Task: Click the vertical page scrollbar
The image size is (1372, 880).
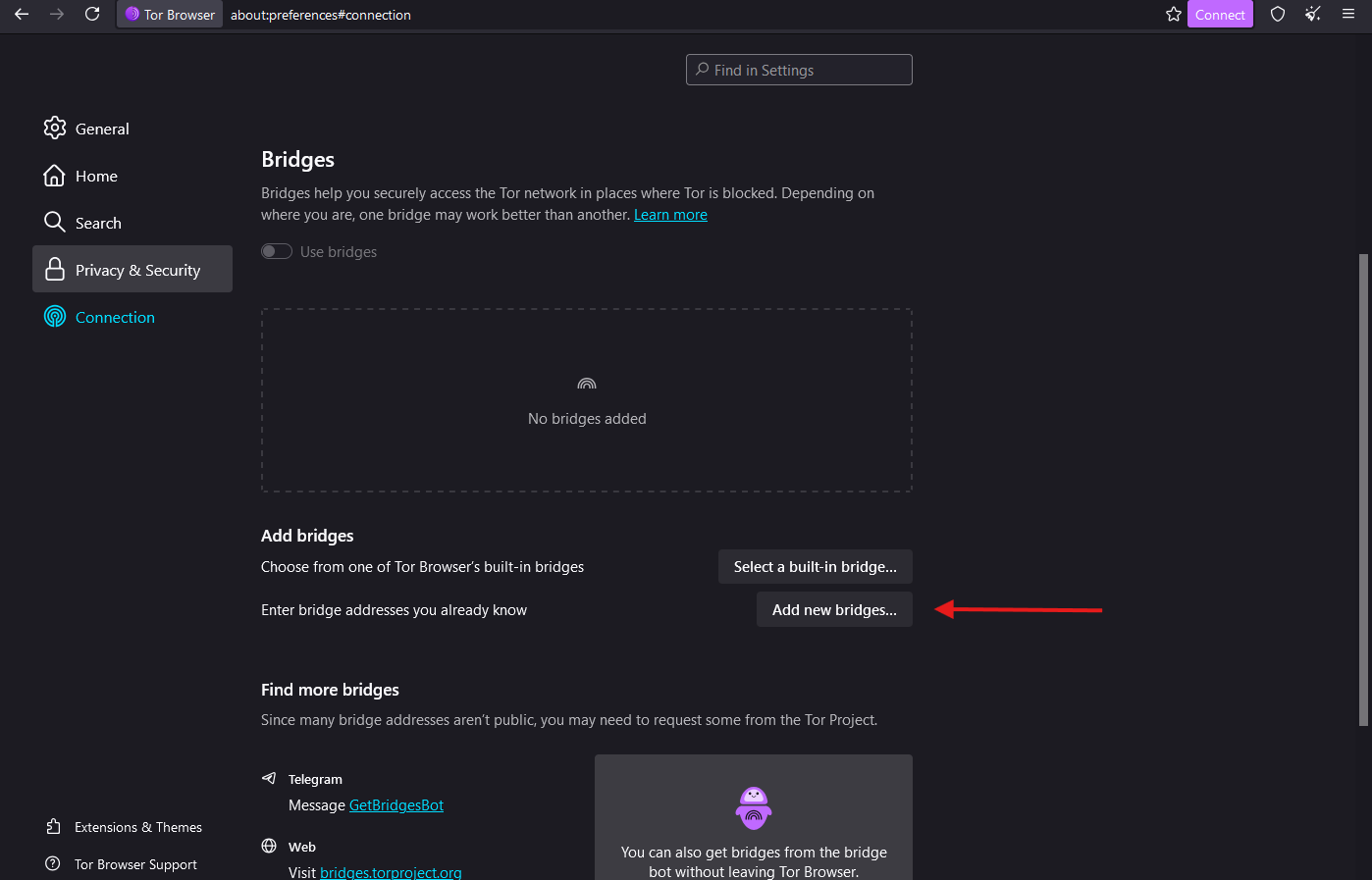Action: click(x=1362, y=491)
